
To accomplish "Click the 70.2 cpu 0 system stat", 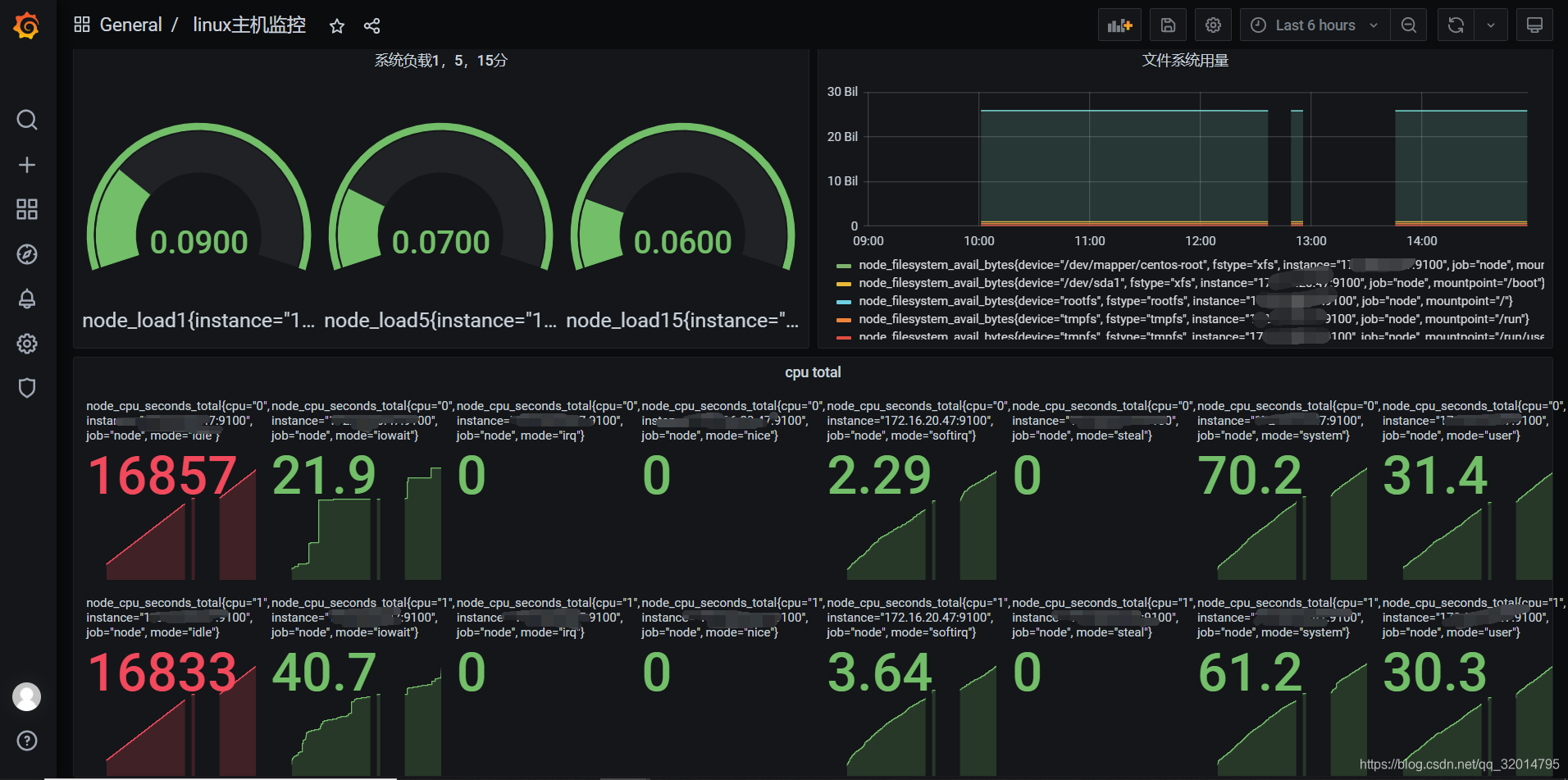I will 1250,476.
